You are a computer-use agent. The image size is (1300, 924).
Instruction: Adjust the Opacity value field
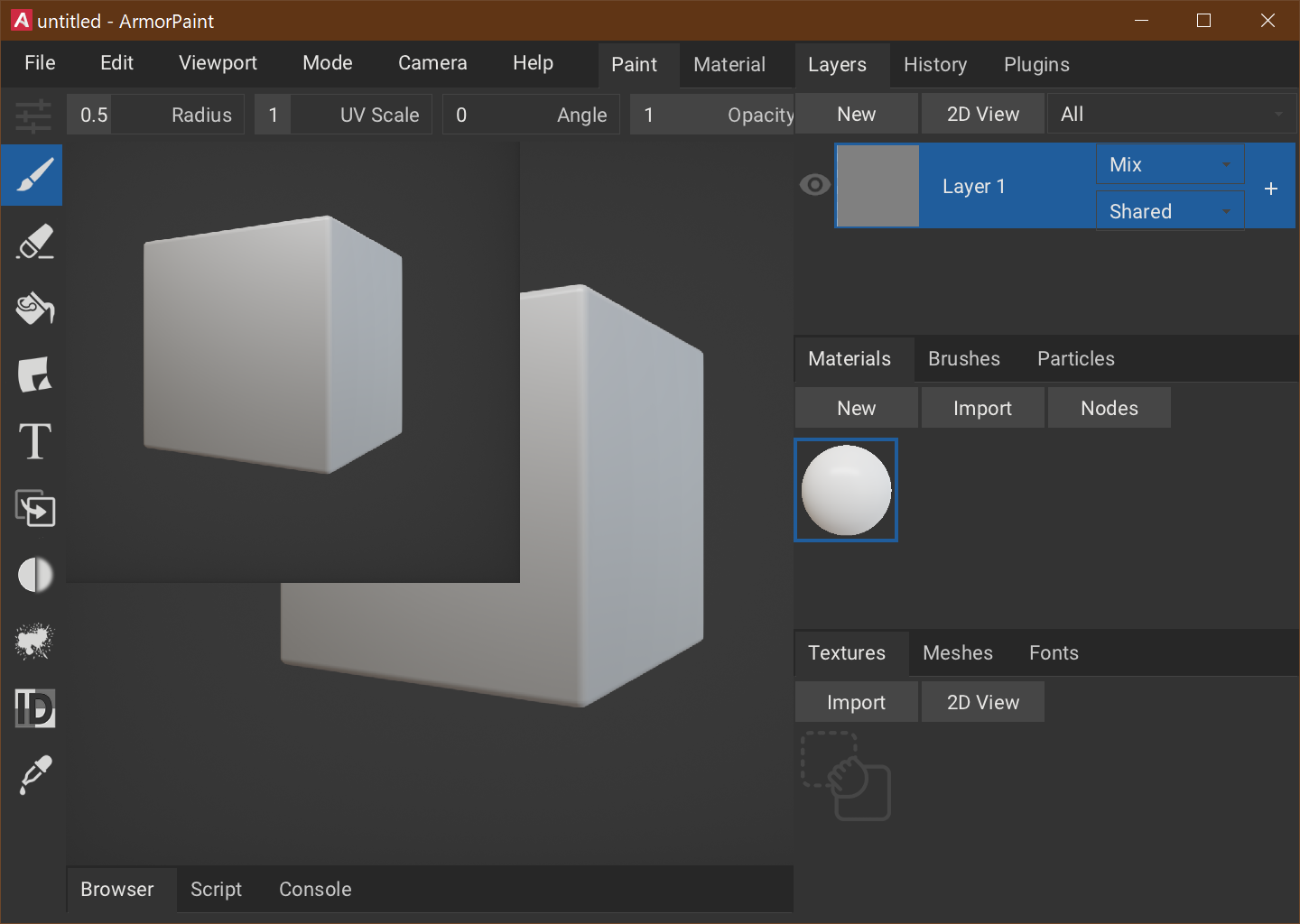[x=712, y=114]
